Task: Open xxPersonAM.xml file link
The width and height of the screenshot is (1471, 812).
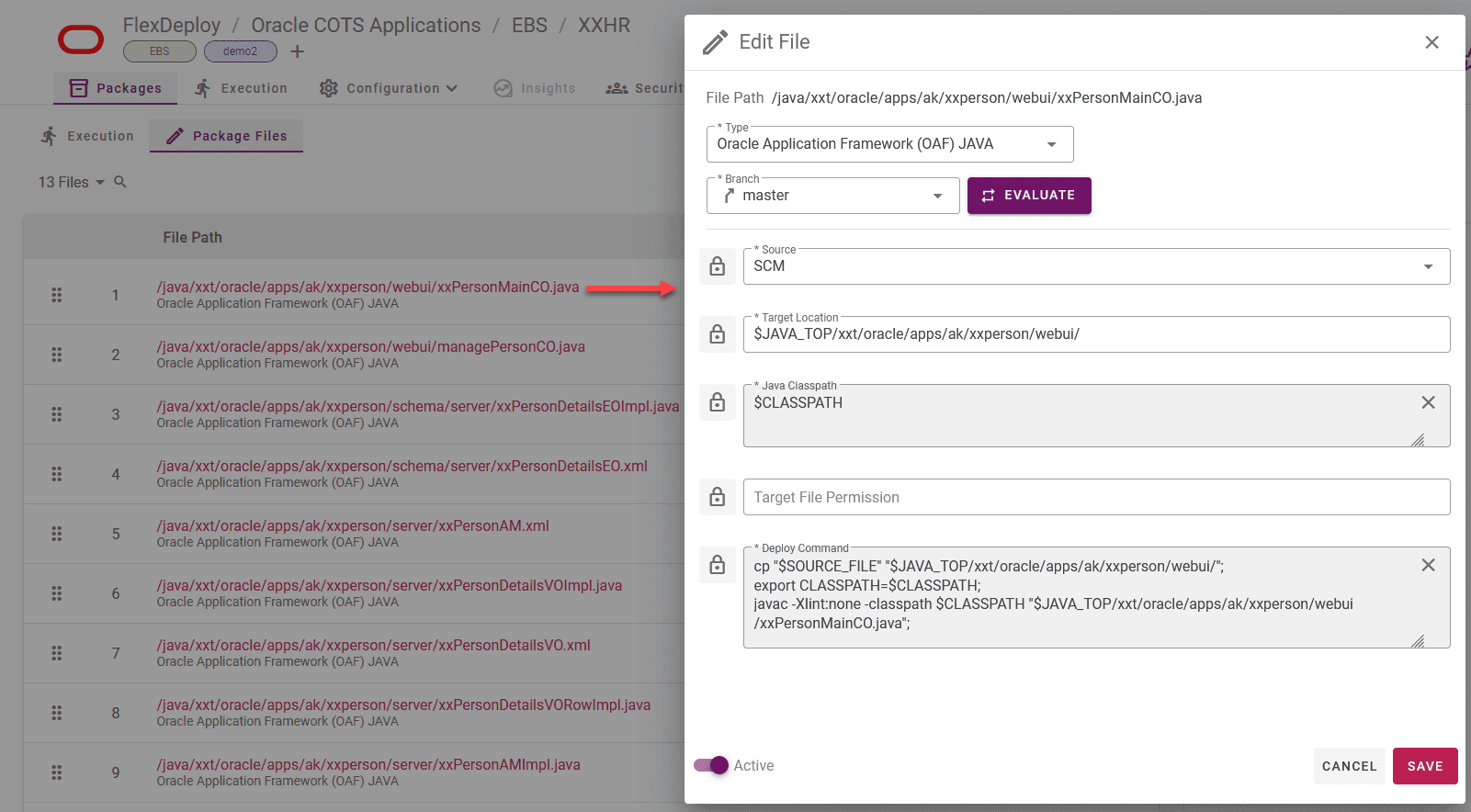Action: point(353,525)
